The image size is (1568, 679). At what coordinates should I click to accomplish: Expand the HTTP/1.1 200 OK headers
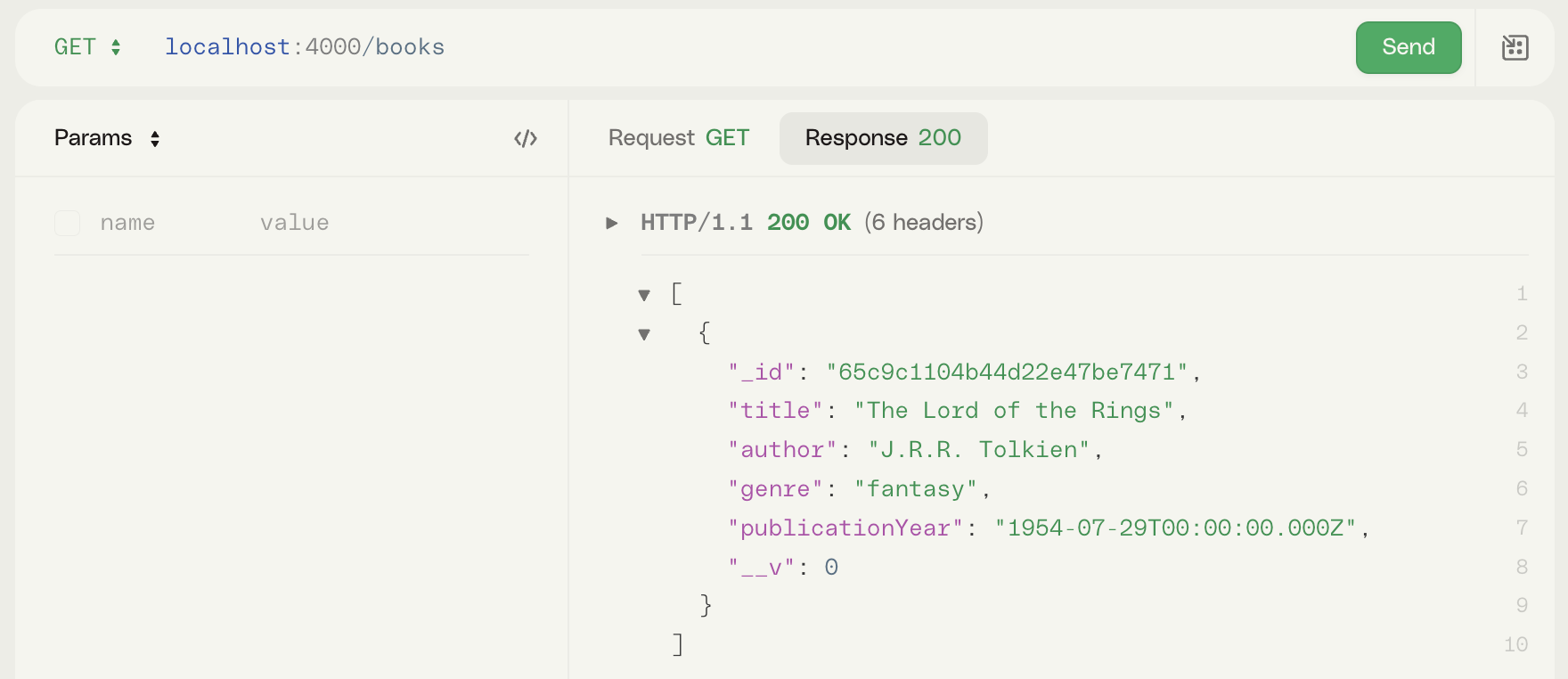pos(612,223)
